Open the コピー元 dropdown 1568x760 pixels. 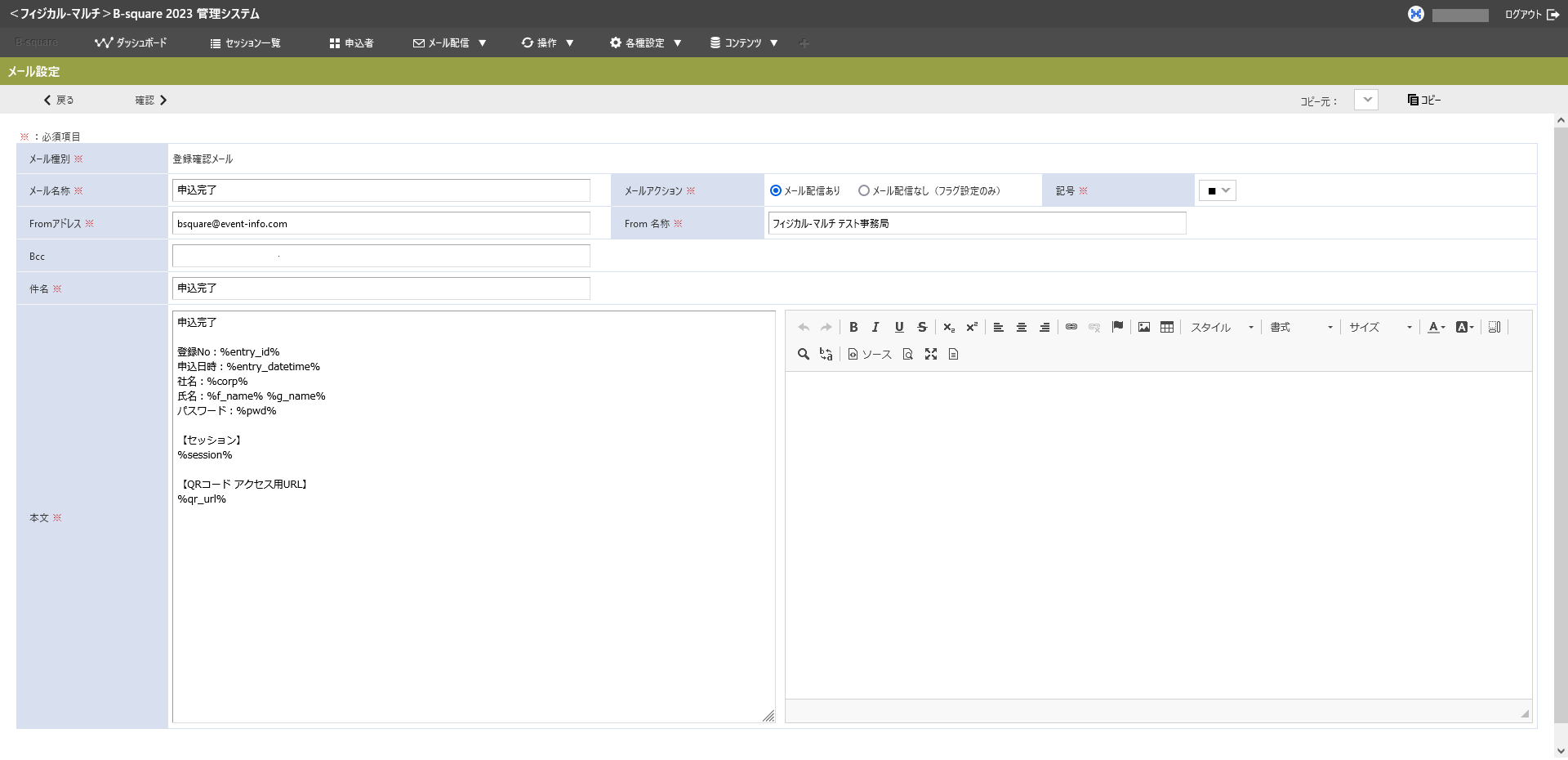coord(1366,100)
